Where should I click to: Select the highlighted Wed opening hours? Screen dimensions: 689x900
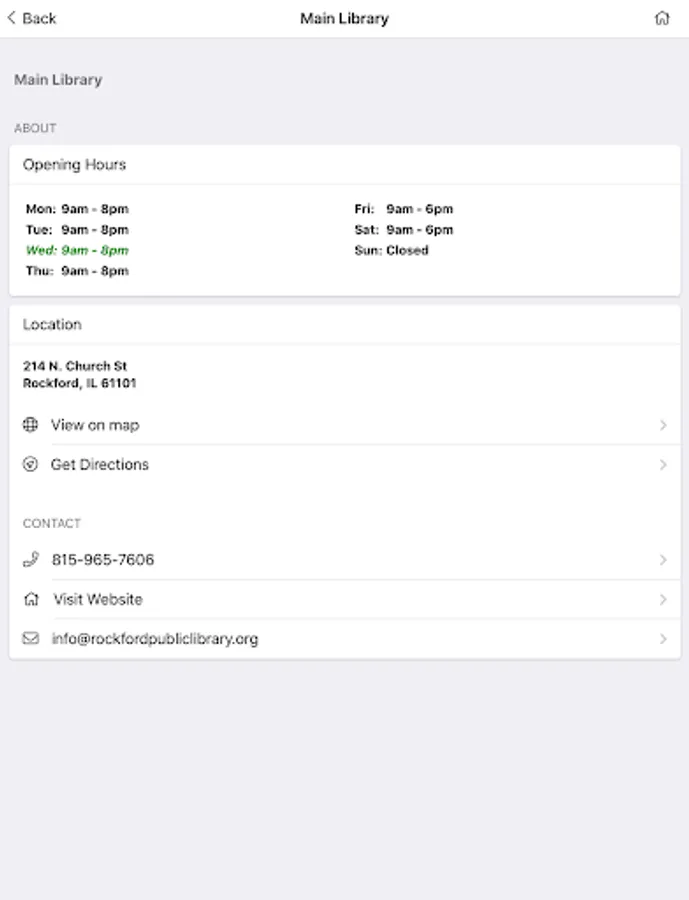[x=77, y=250]
